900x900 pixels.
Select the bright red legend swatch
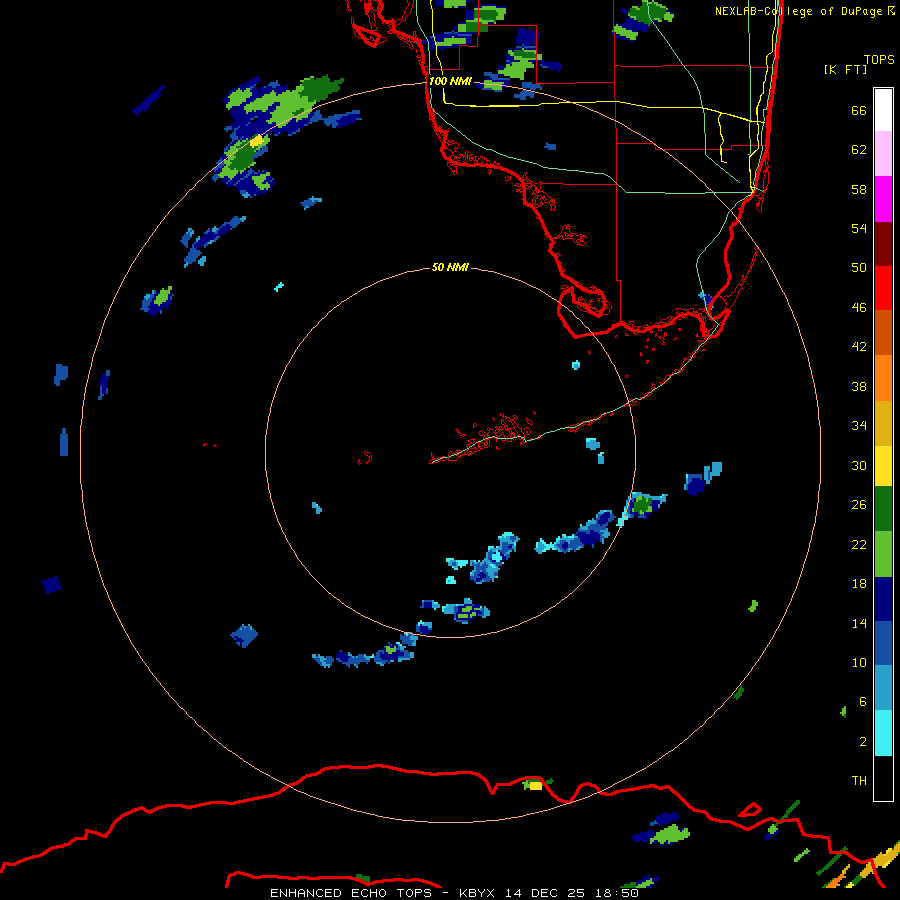point(883,288)
